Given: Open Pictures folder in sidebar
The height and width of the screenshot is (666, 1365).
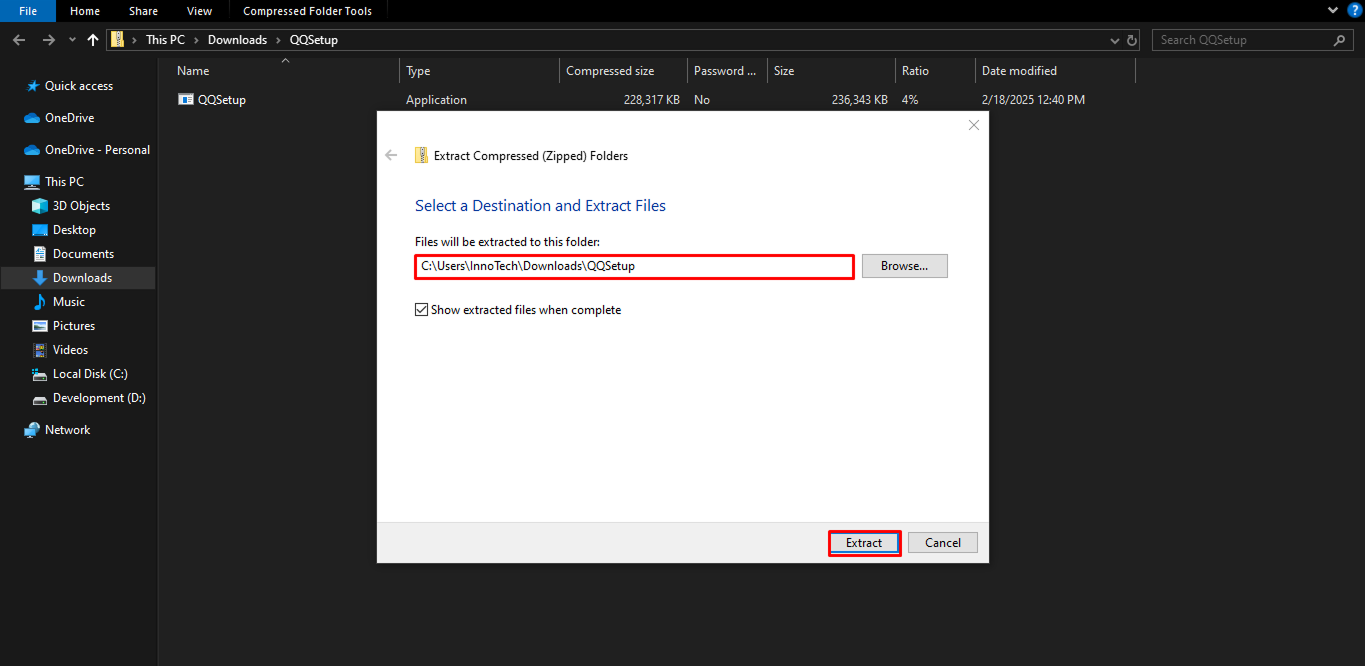Looking at the screenshot, I should pyautogui.click(x=74, y=326).
